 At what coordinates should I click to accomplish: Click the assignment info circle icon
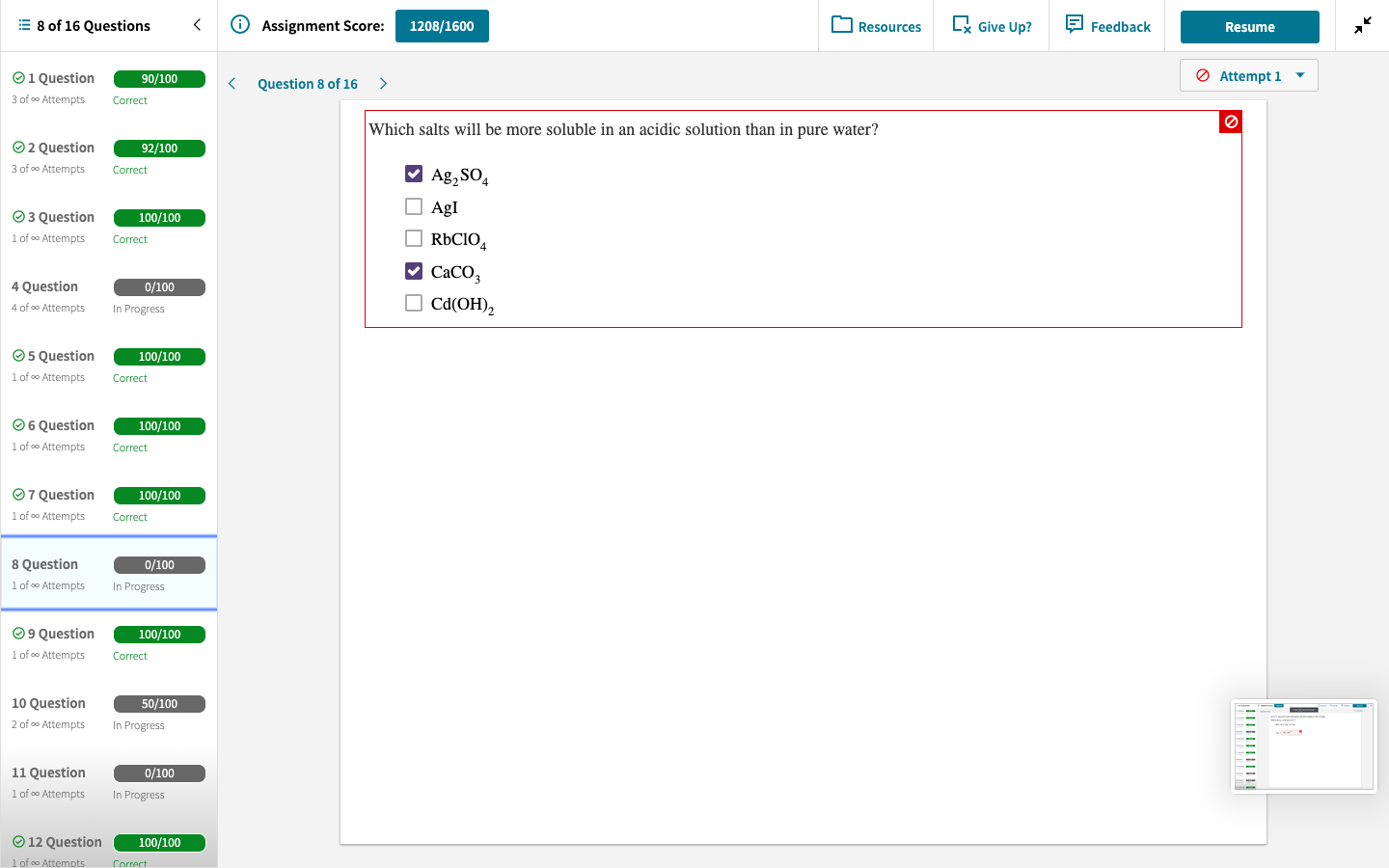coord(239,26)
